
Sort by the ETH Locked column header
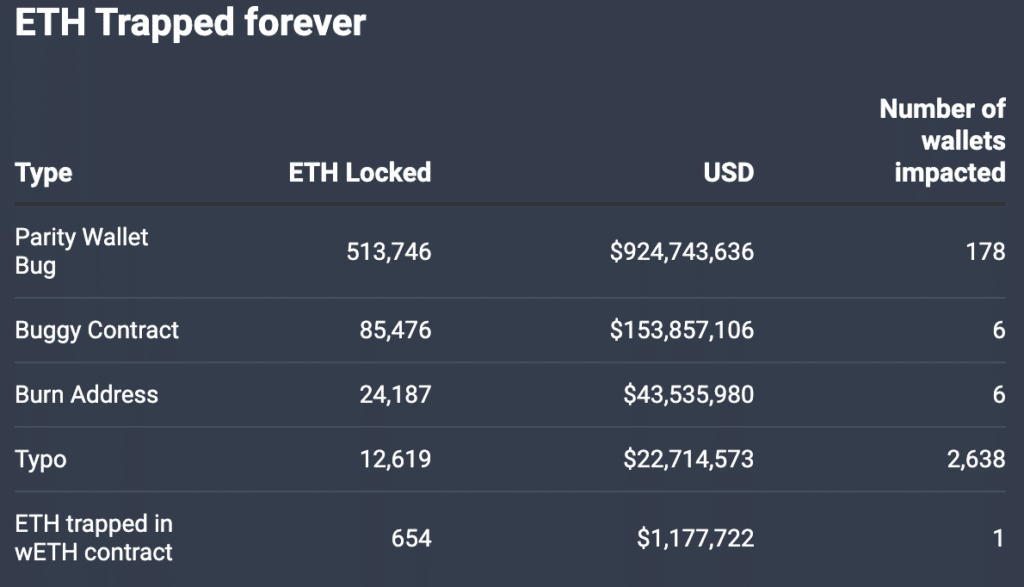click(360, 173)
